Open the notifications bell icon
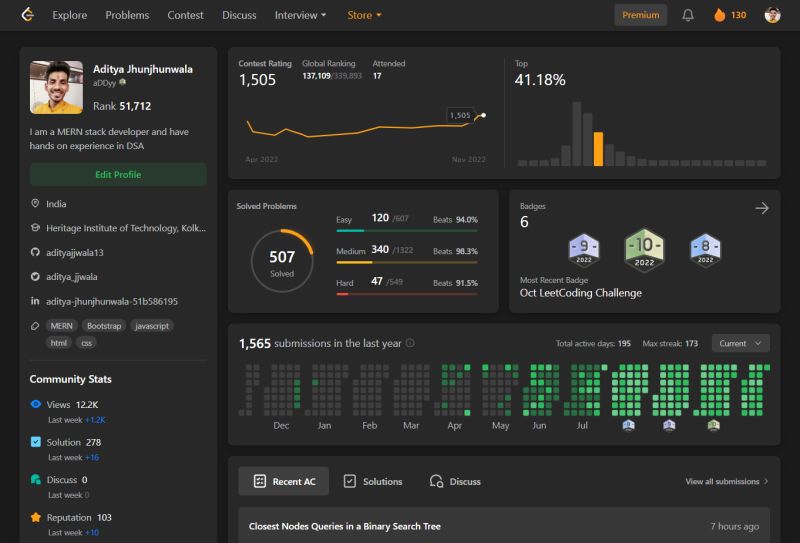This screenshot has width=800, height=543. point(688,15)
